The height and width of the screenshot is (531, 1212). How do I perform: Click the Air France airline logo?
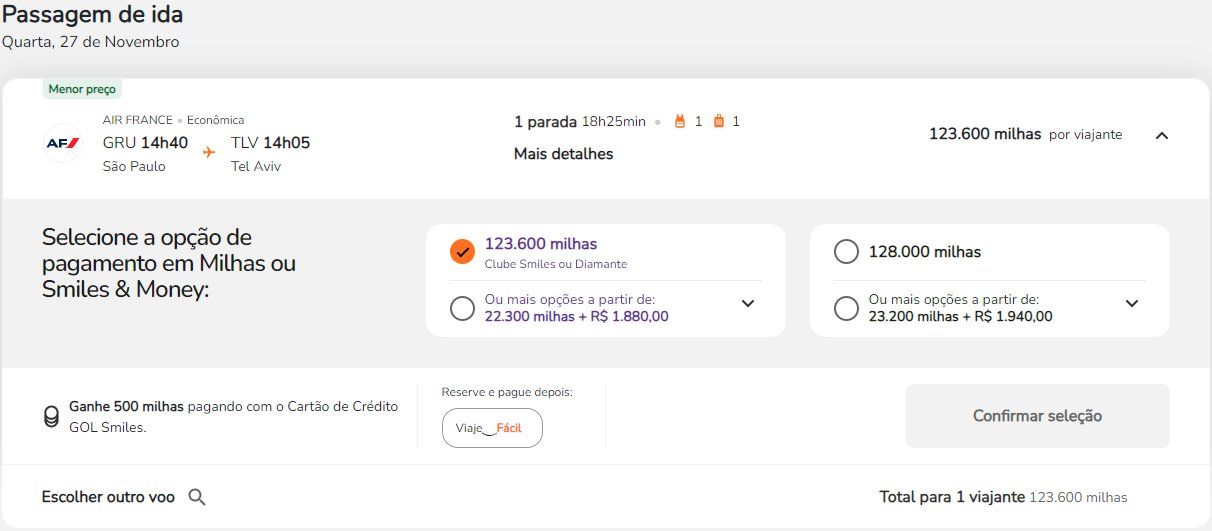[63, 143]
